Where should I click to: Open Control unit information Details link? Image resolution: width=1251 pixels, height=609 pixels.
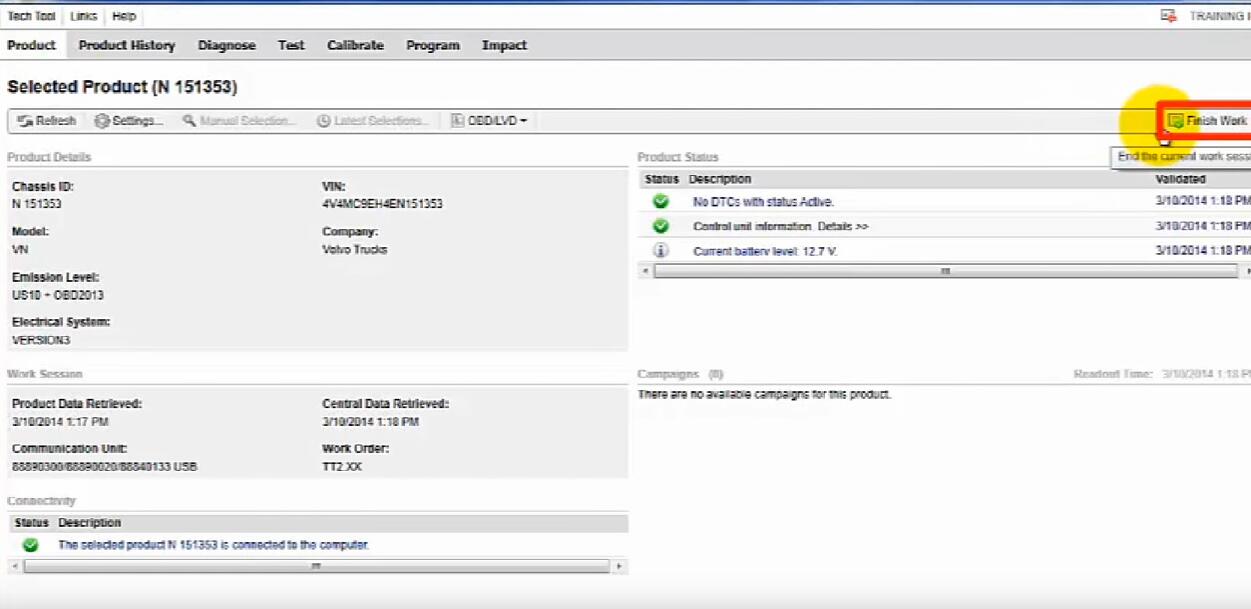click(781, 227)
